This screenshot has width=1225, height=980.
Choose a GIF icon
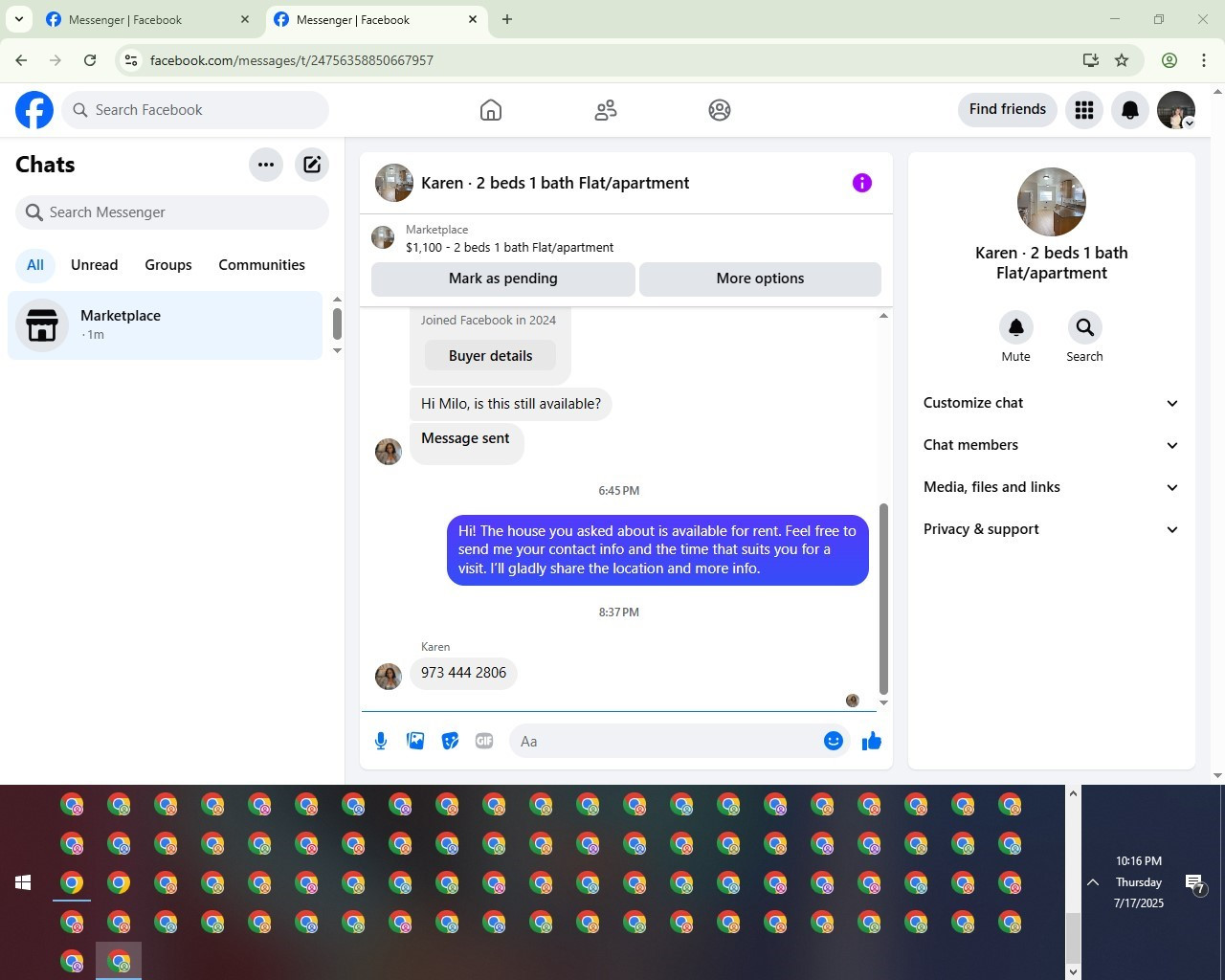coord(484,741)
